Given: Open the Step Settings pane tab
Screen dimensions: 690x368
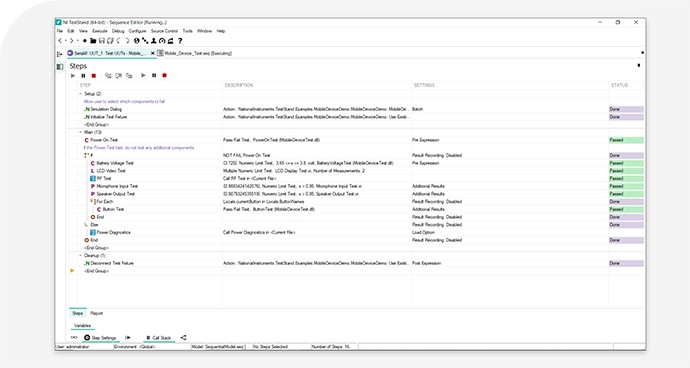Looking at the screenshot, I should point(101,338).
